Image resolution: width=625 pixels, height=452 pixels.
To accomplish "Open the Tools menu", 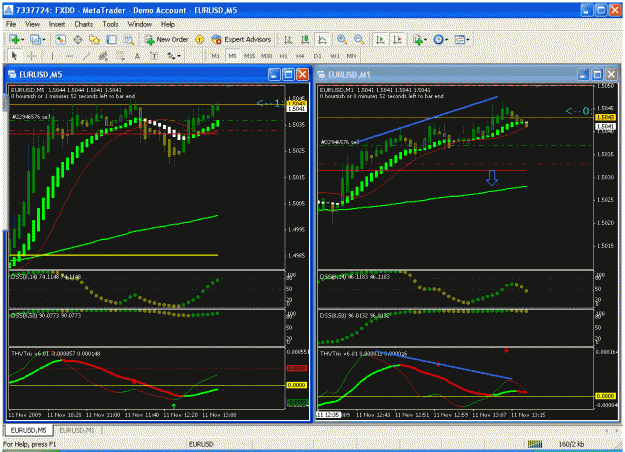I will [x=110, y=24].
